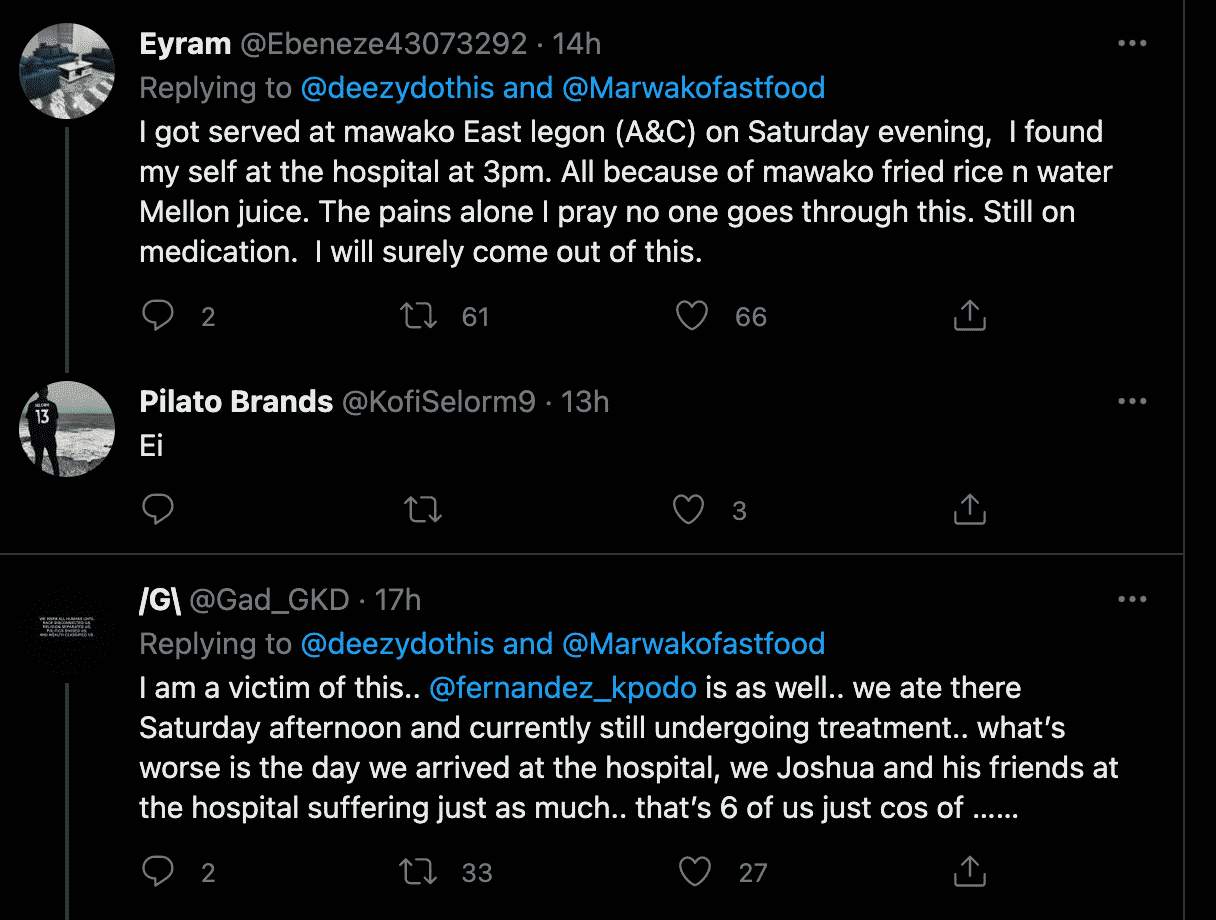Screen dimensions: 1216x920
Task: Share Pilato Brands' reply
Action: [x=968, y=509]
